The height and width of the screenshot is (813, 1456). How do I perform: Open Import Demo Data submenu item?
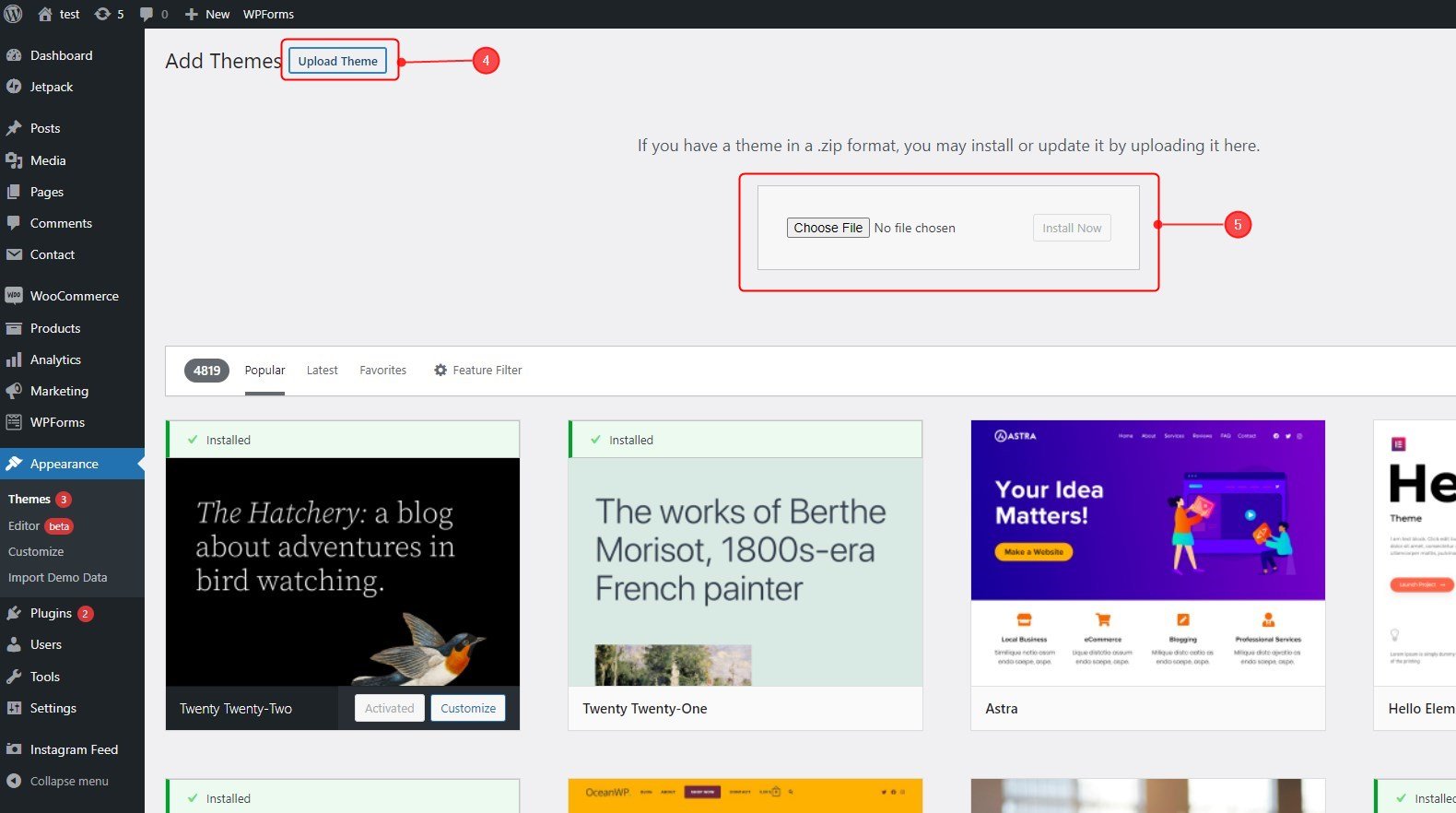tap(57, 577)
